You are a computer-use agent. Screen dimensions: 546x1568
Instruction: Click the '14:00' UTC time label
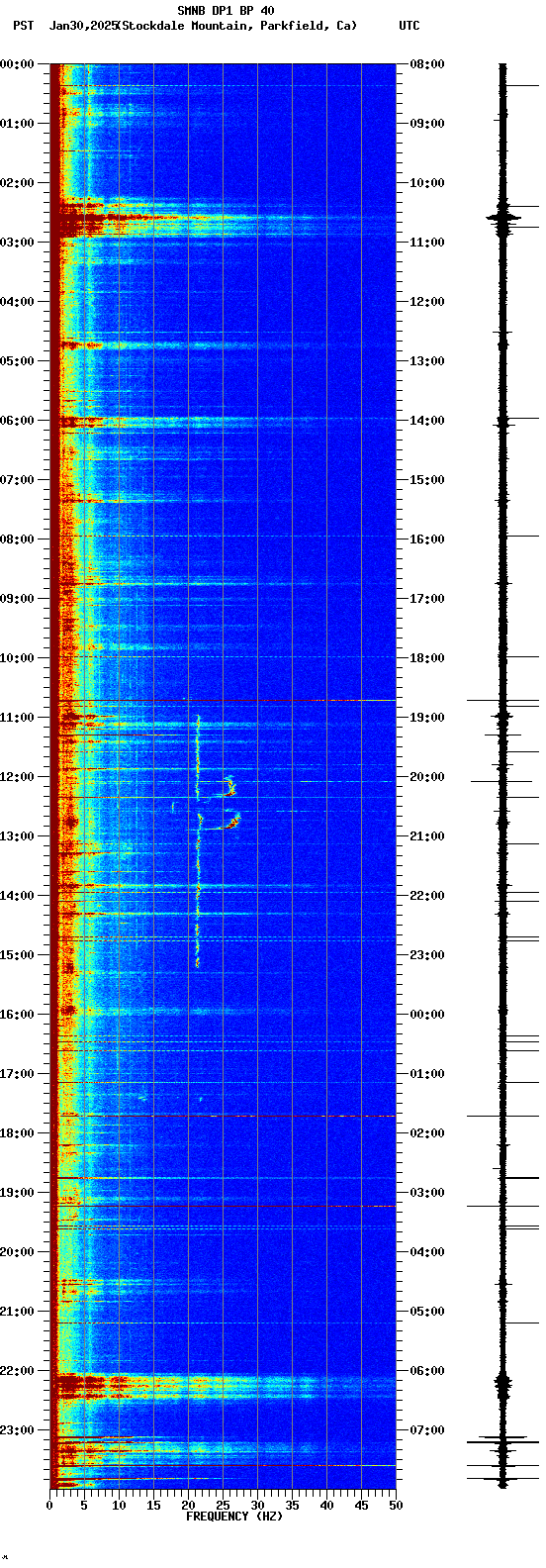(x=427, y=421)
